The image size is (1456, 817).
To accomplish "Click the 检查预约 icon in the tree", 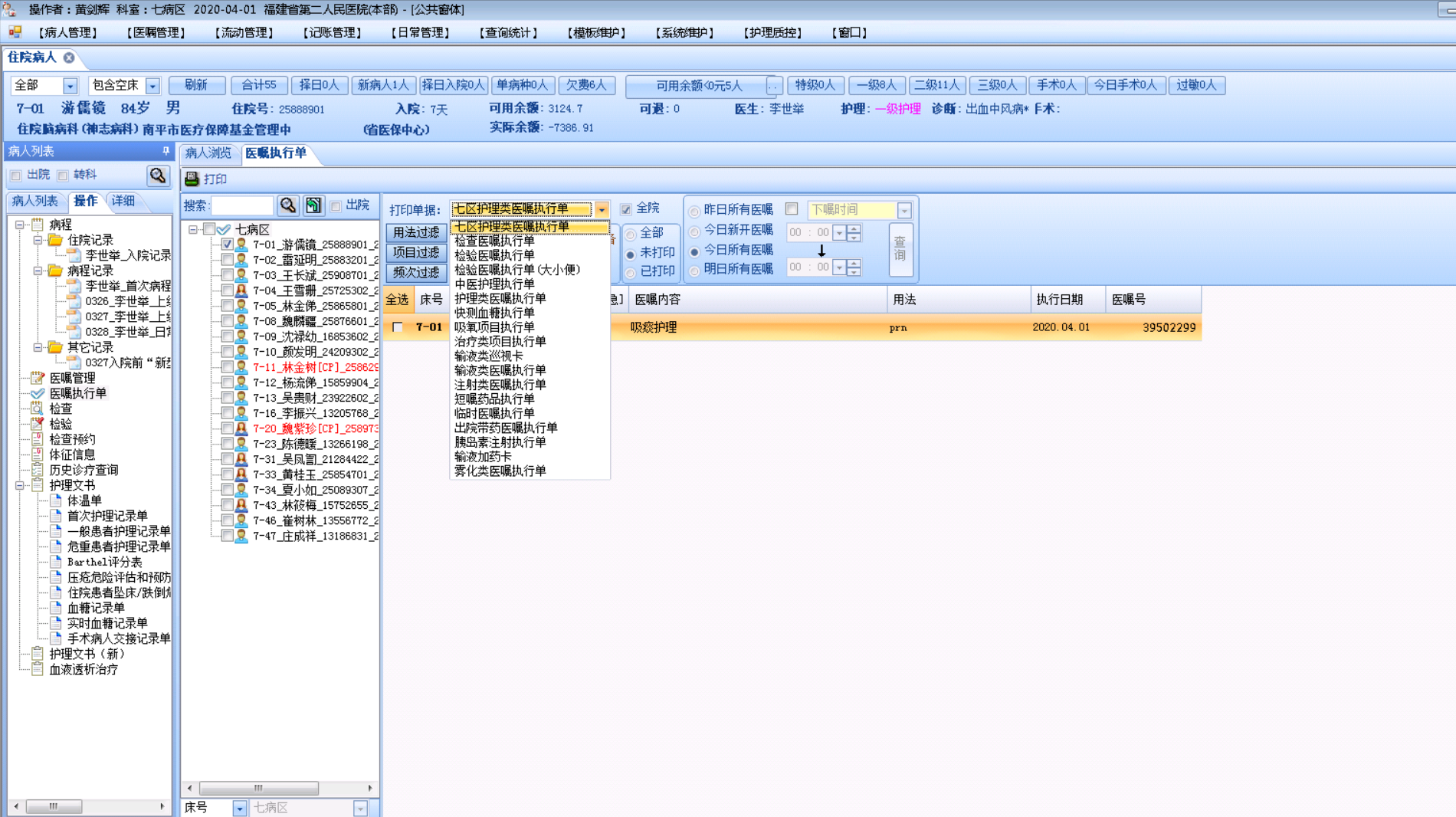I will click(37, 439).
